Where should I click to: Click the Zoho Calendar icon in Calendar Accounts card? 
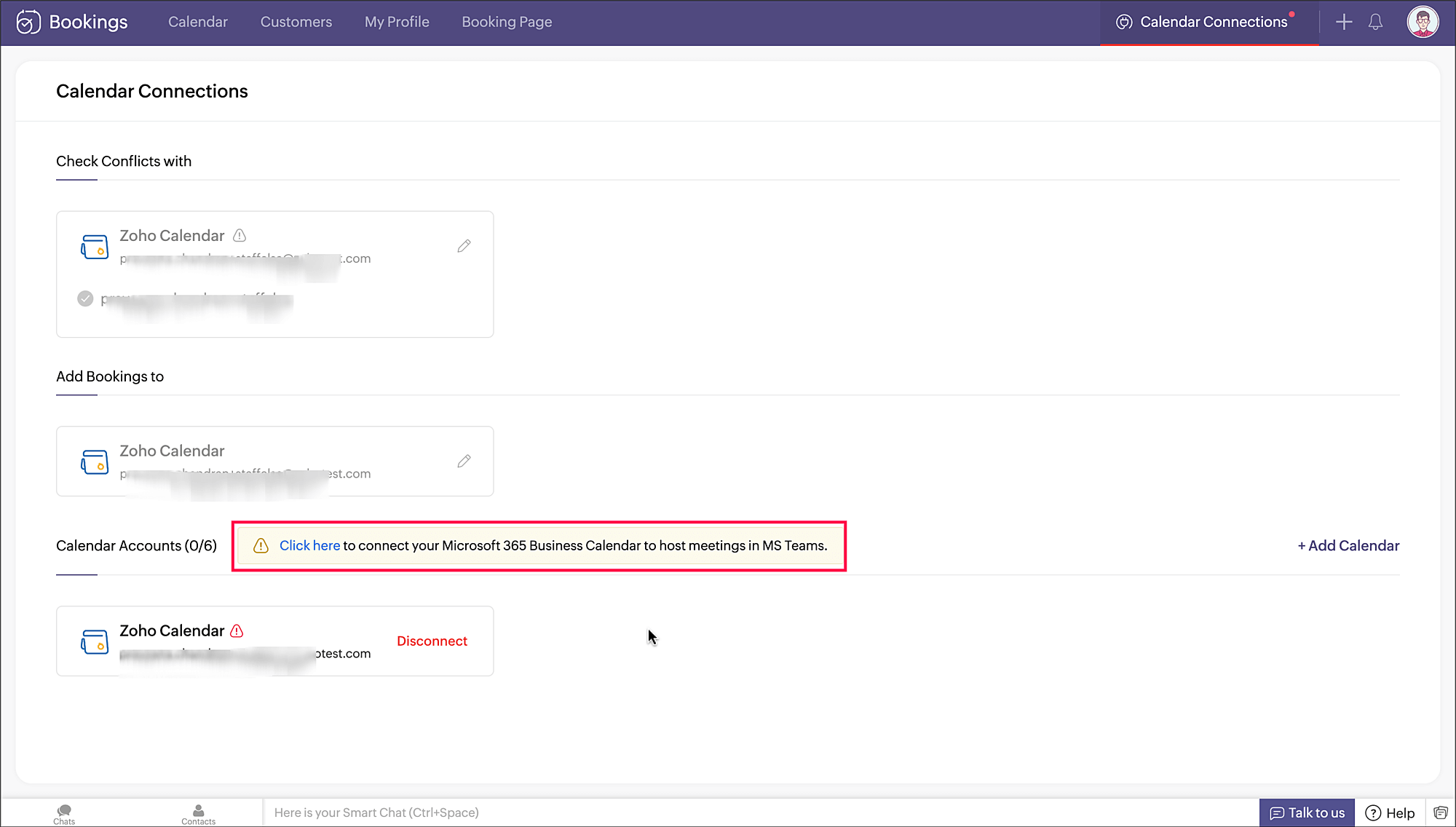coord(95,641)
